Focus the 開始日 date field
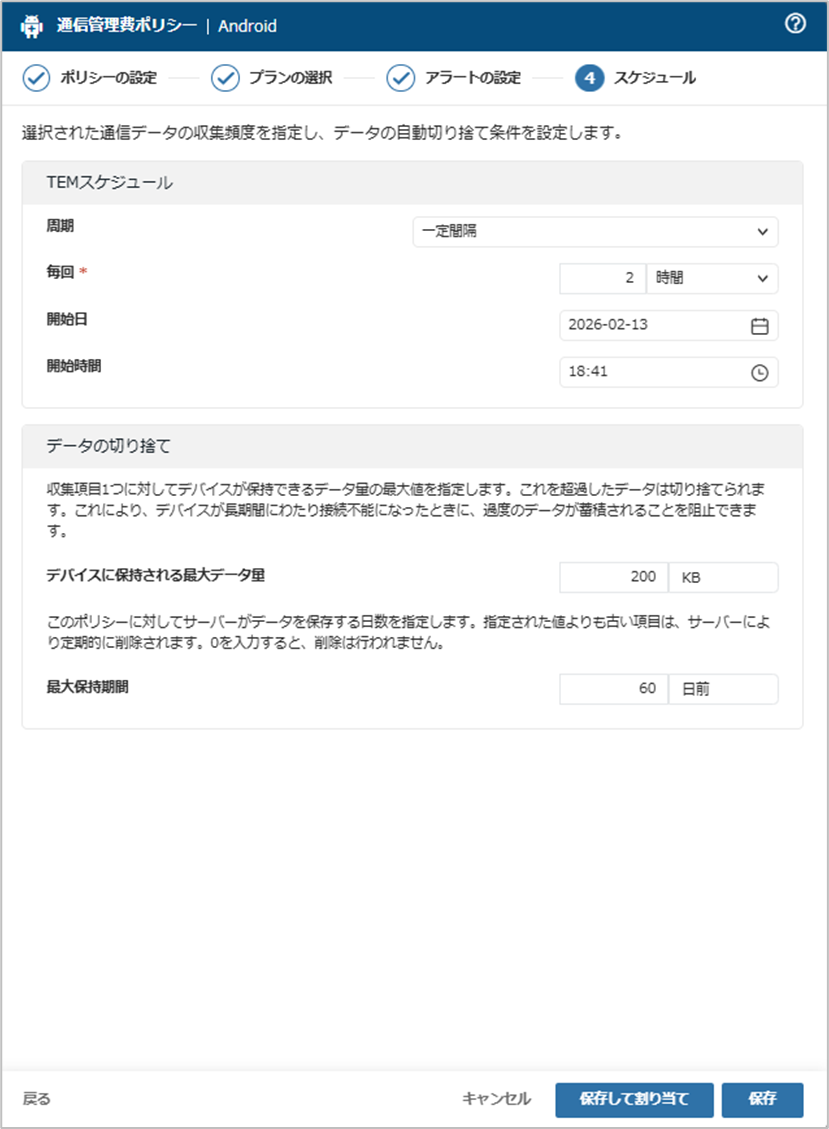 click(668, 325)
